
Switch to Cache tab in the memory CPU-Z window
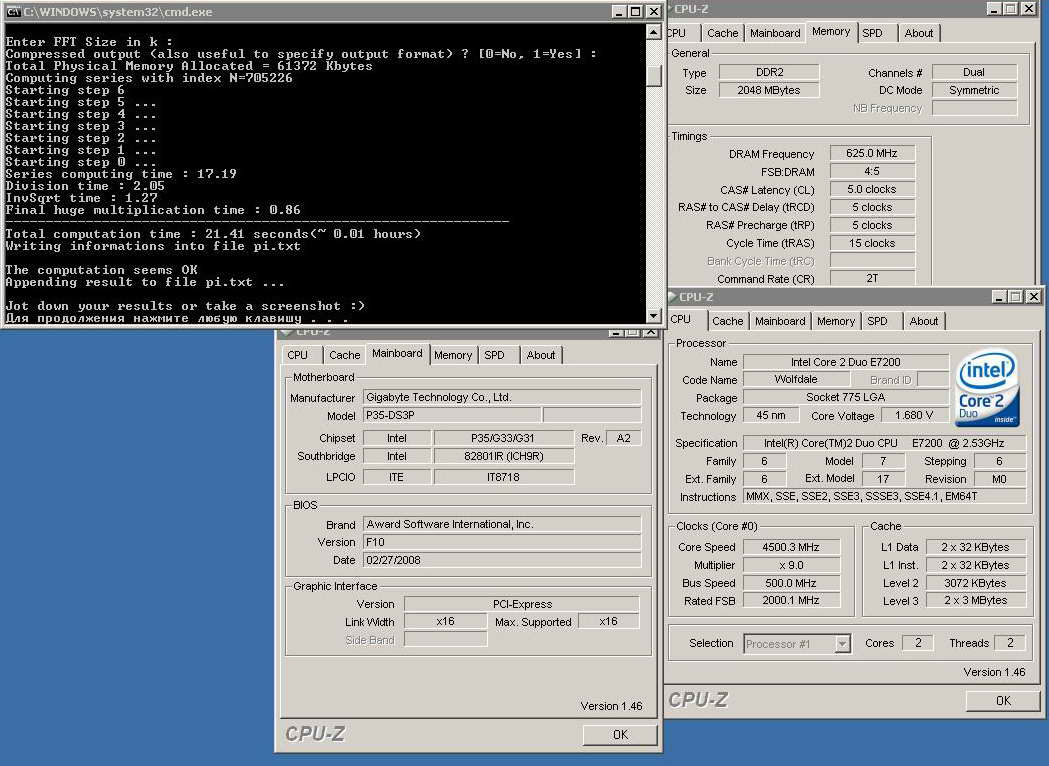click(723, 33)
